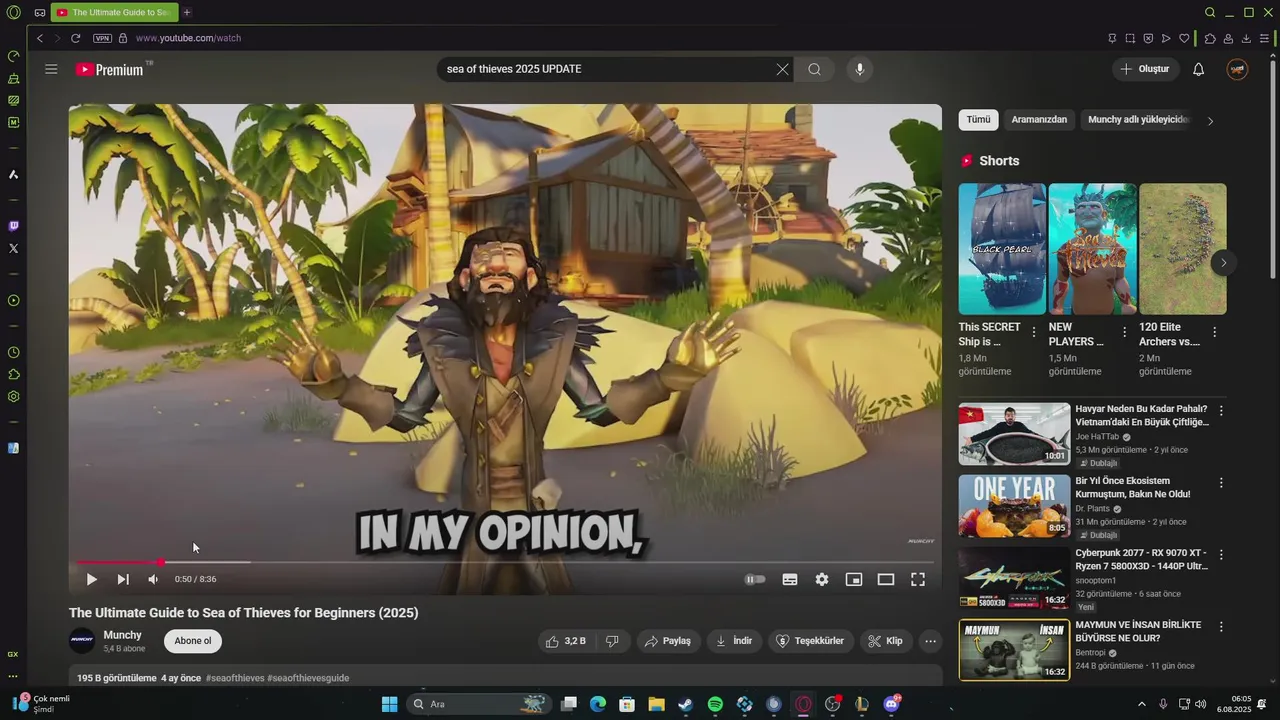Image resolution: width=1280 pixels, height=720 pixels.
Task: Open the browser extensions cube icon
Action: point(1210,38)
